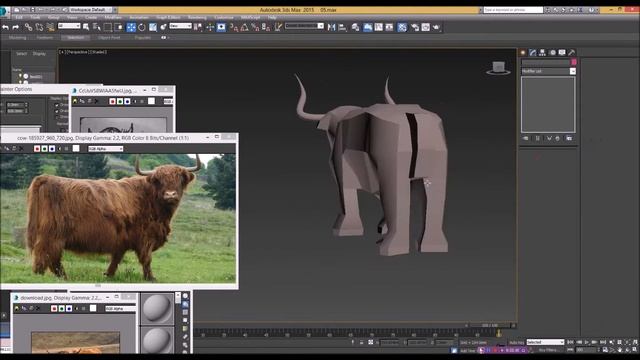Activate the Unlink Selection tool
This screenshot has height=360, width=640.
pos(39,27)
